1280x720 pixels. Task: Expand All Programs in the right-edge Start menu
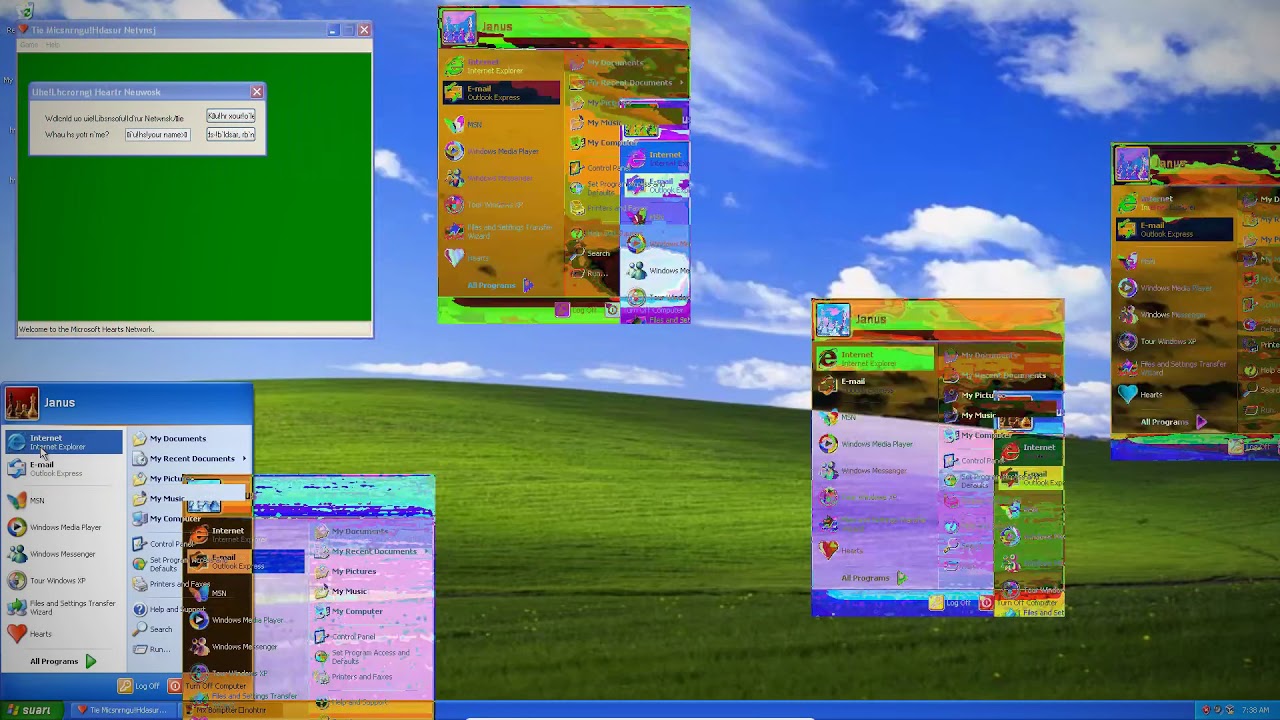1174,422
